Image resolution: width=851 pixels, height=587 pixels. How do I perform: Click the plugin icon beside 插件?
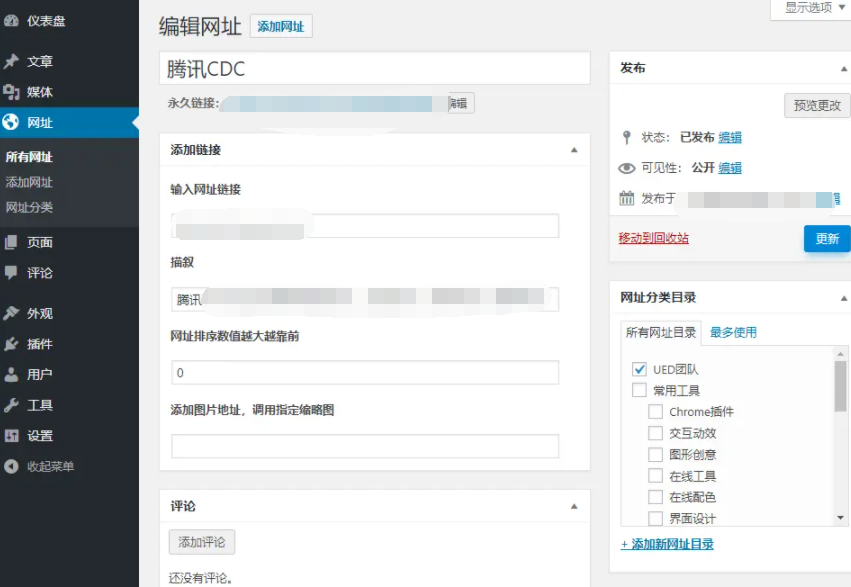tap(11, 344)
